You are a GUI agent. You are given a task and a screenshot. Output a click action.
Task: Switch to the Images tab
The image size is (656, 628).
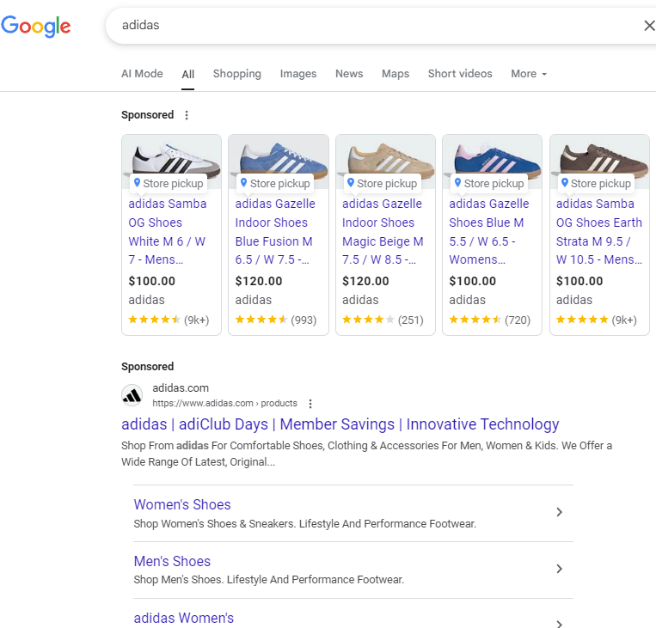(298, 74)
